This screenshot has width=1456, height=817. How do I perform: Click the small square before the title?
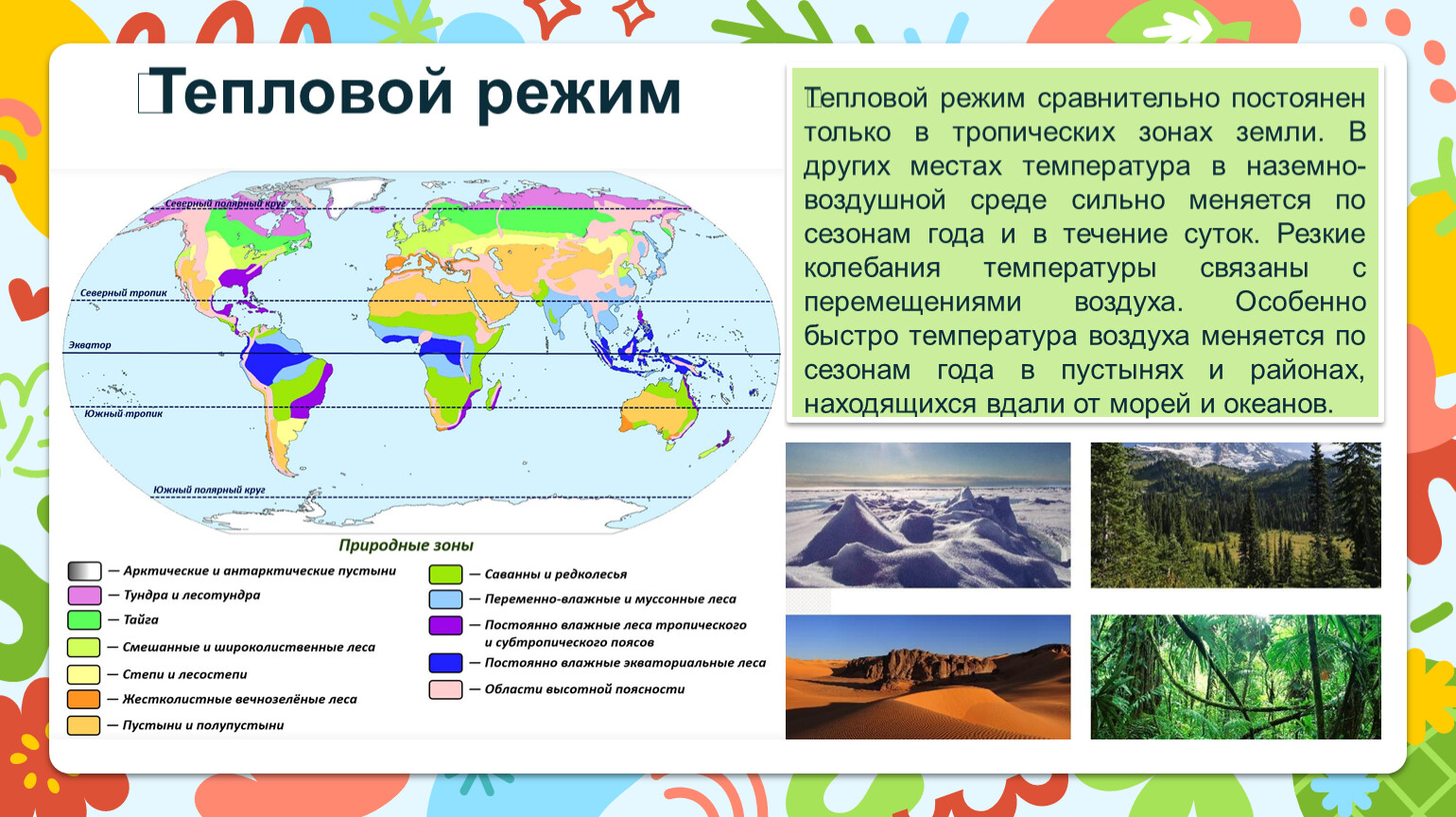click(x=149, y=94)
